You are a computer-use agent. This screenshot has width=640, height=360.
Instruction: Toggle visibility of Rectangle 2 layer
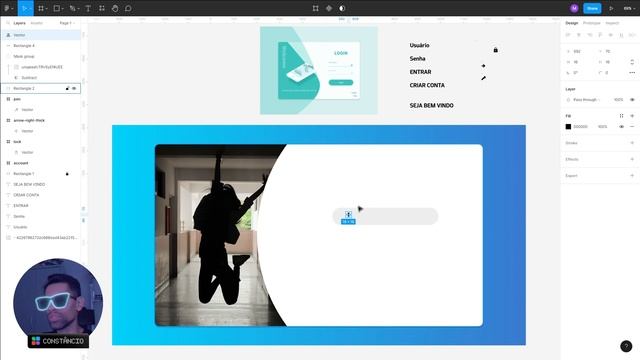pos(74,88)
